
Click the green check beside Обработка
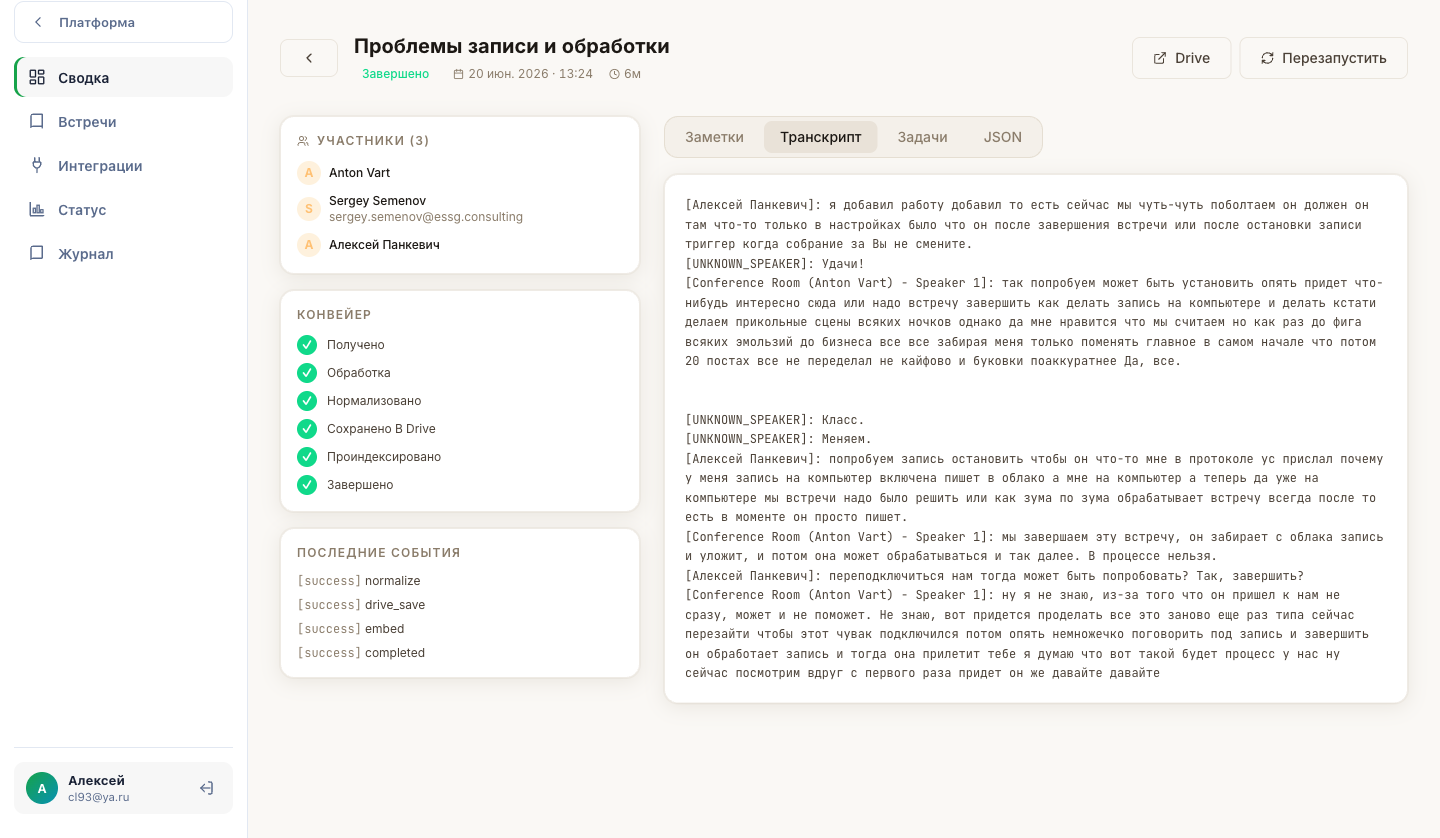307,373
